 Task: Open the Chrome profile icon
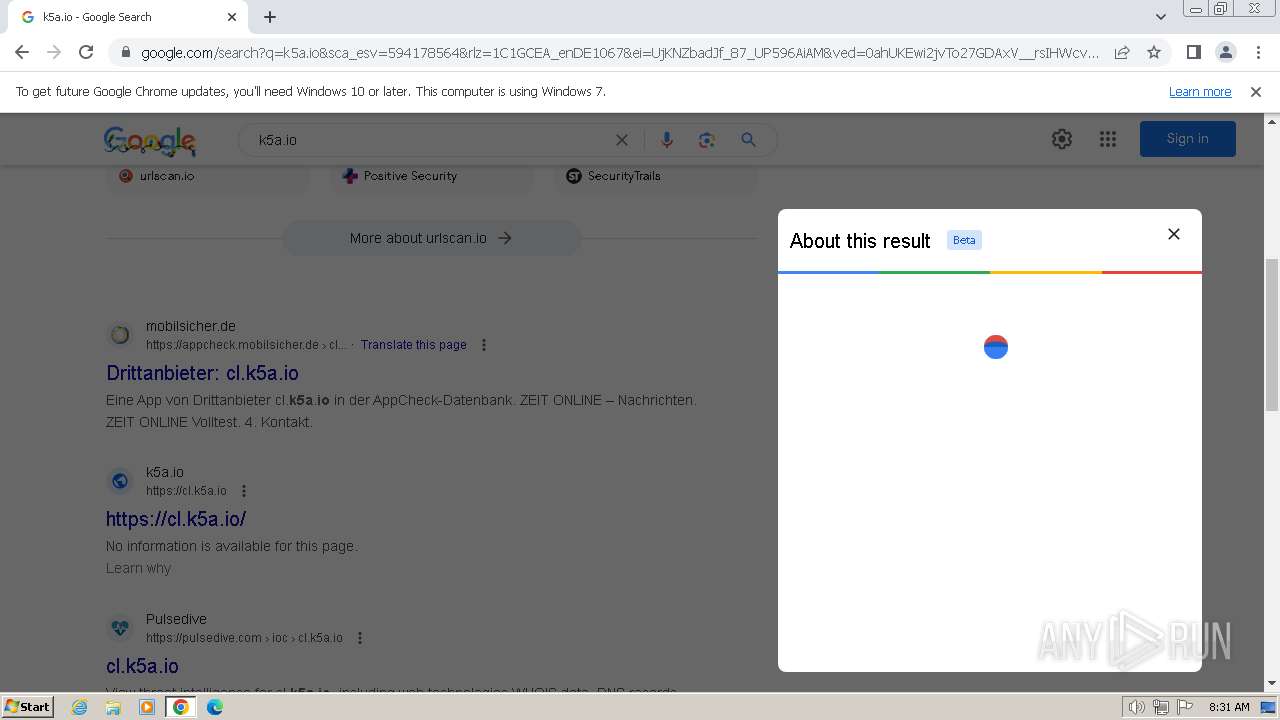click(1225, 52)
